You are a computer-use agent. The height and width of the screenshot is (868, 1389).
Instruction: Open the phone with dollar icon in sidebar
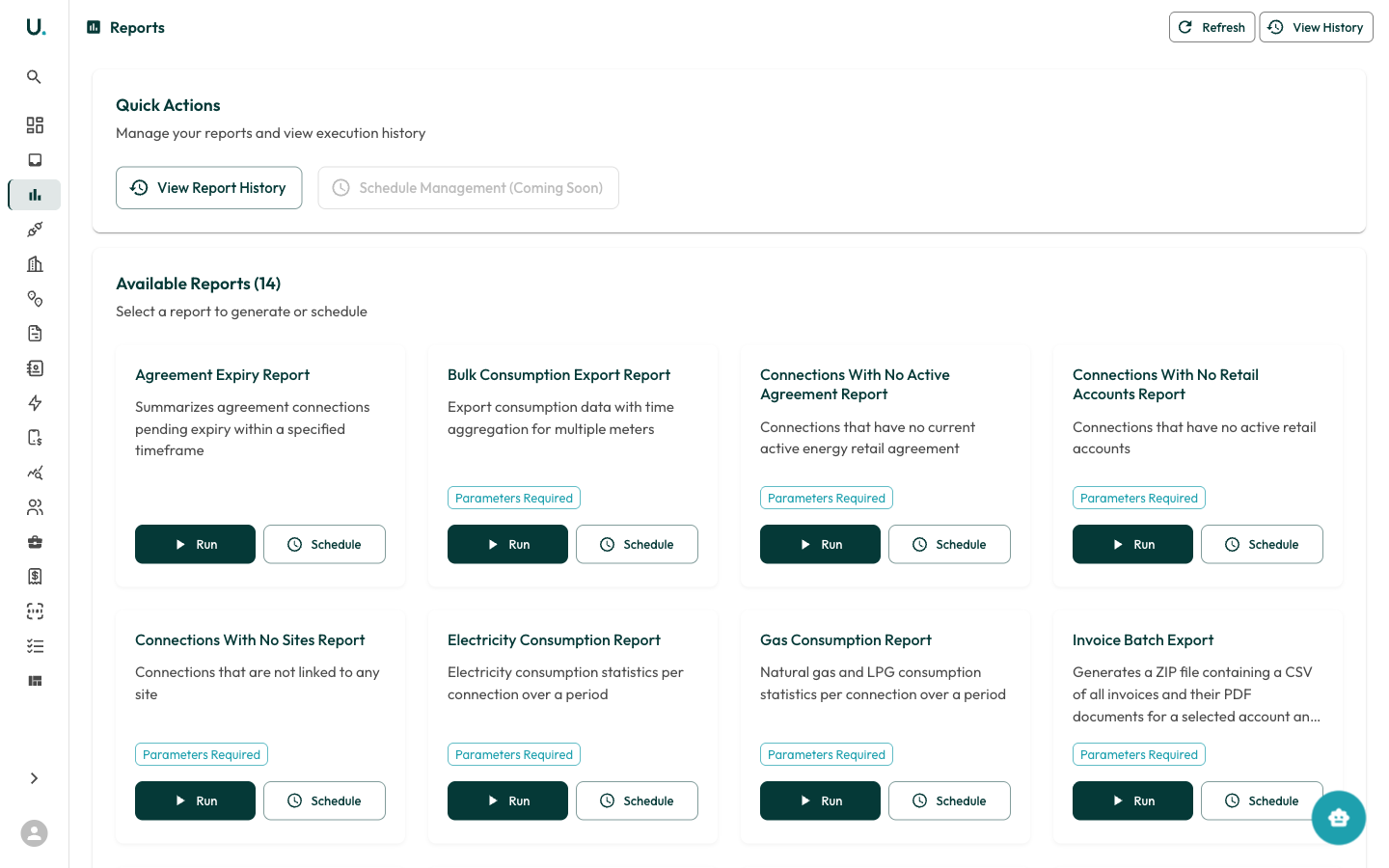35,438
